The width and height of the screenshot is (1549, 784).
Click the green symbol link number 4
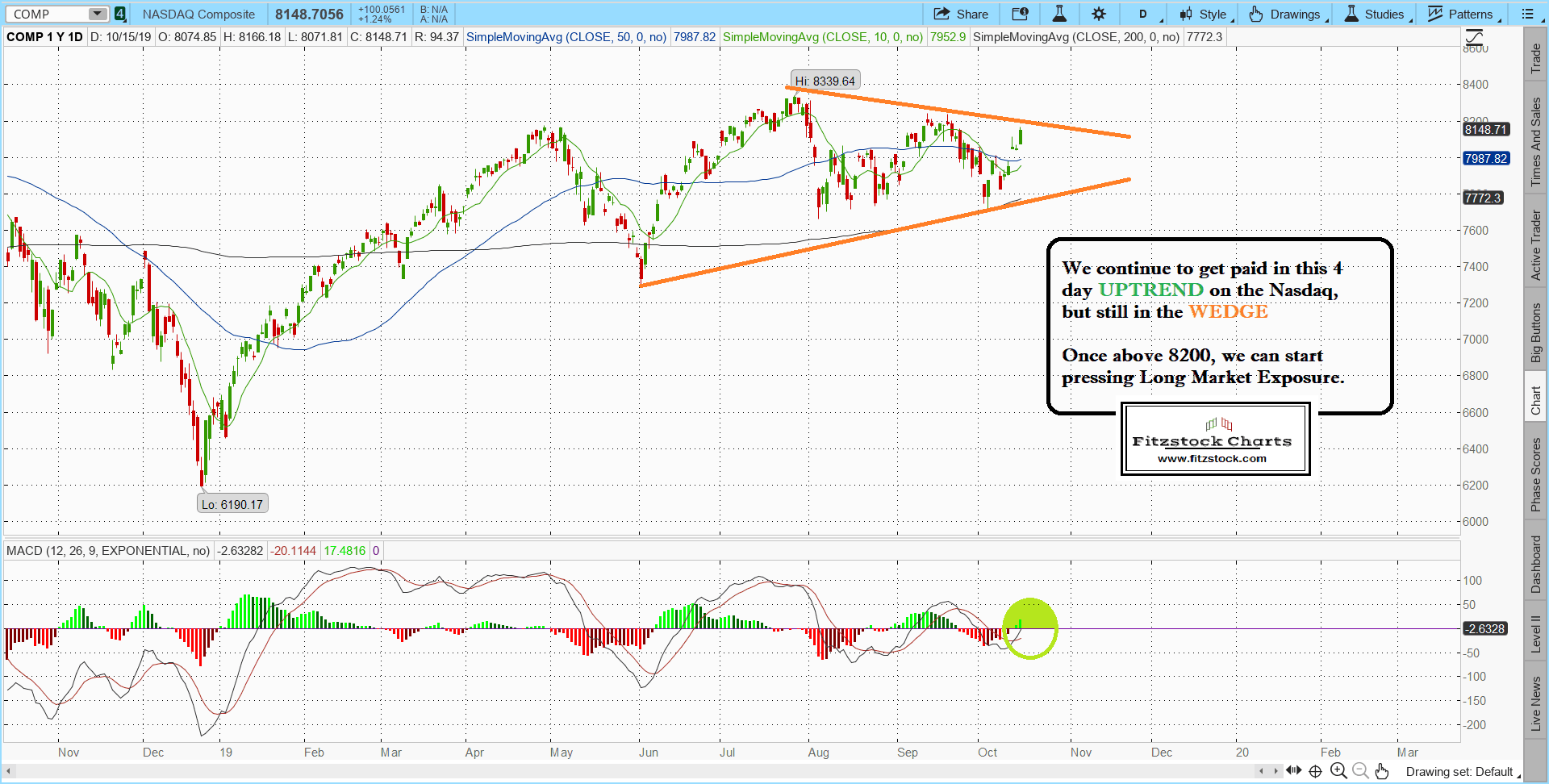tap(119, 14)
